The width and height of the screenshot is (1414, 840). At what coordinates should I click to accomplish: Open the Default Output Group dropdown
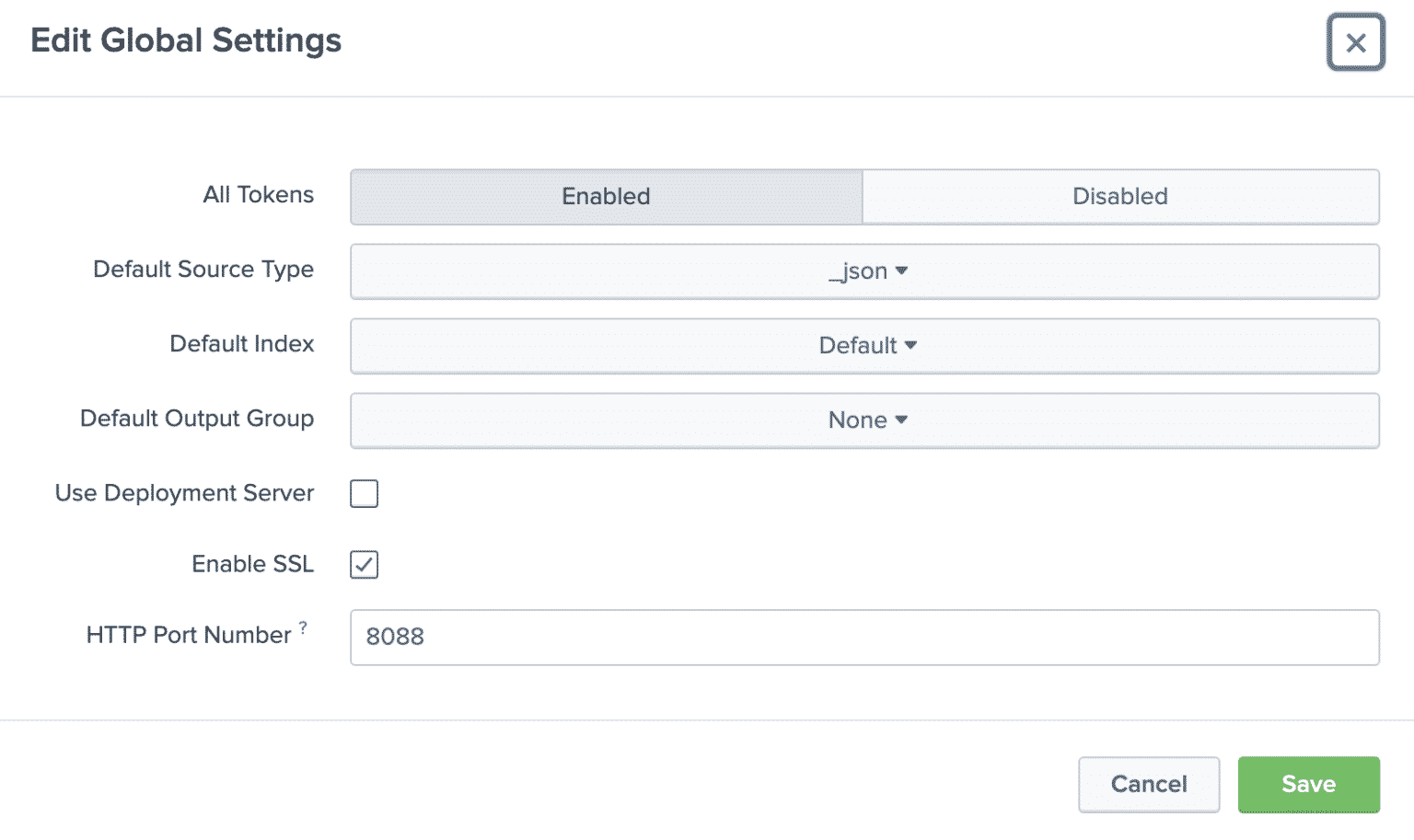pyautogui.click(x=864, y=420)
